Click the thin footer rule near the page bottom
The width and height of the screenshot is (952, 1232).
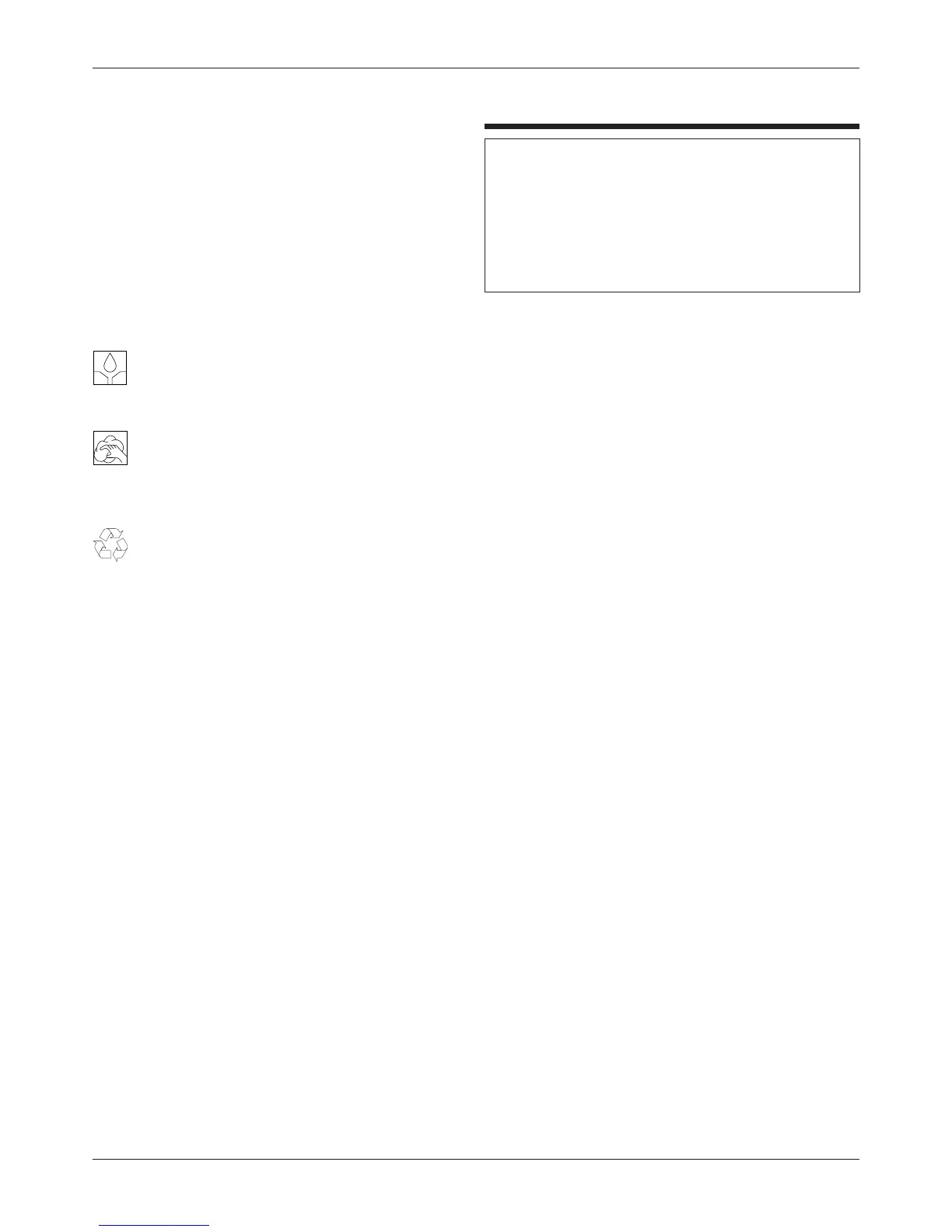point(476,1160)
